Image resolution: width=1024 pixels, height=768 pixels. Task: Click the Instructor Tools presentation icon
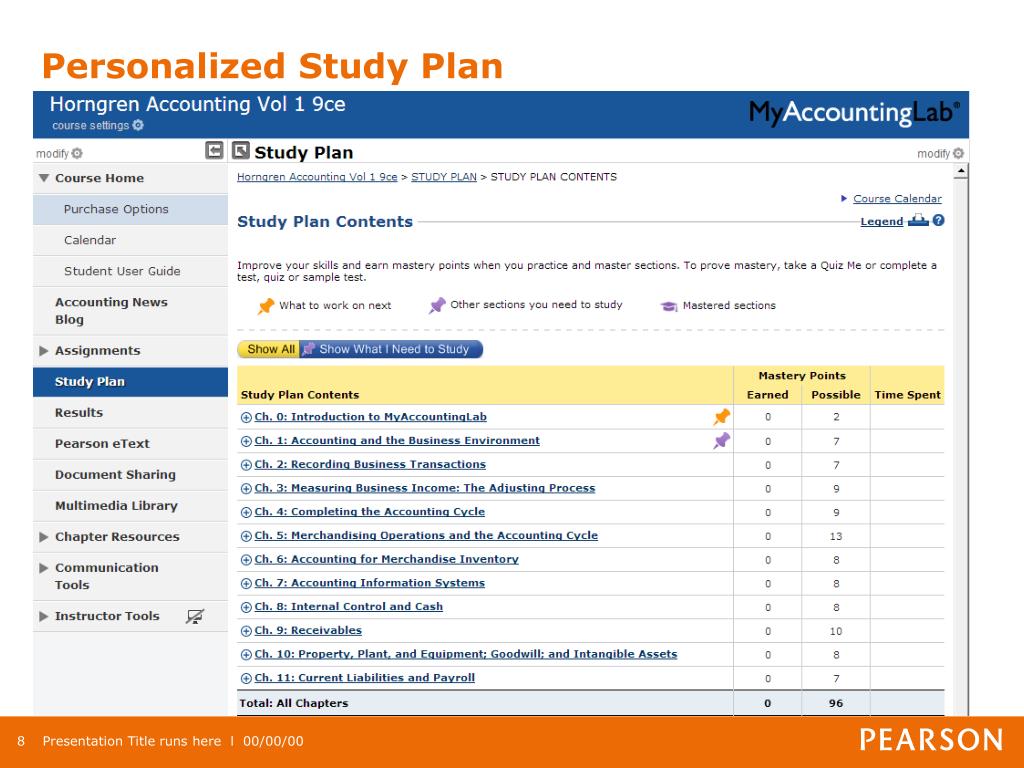[x=195, y=616]
